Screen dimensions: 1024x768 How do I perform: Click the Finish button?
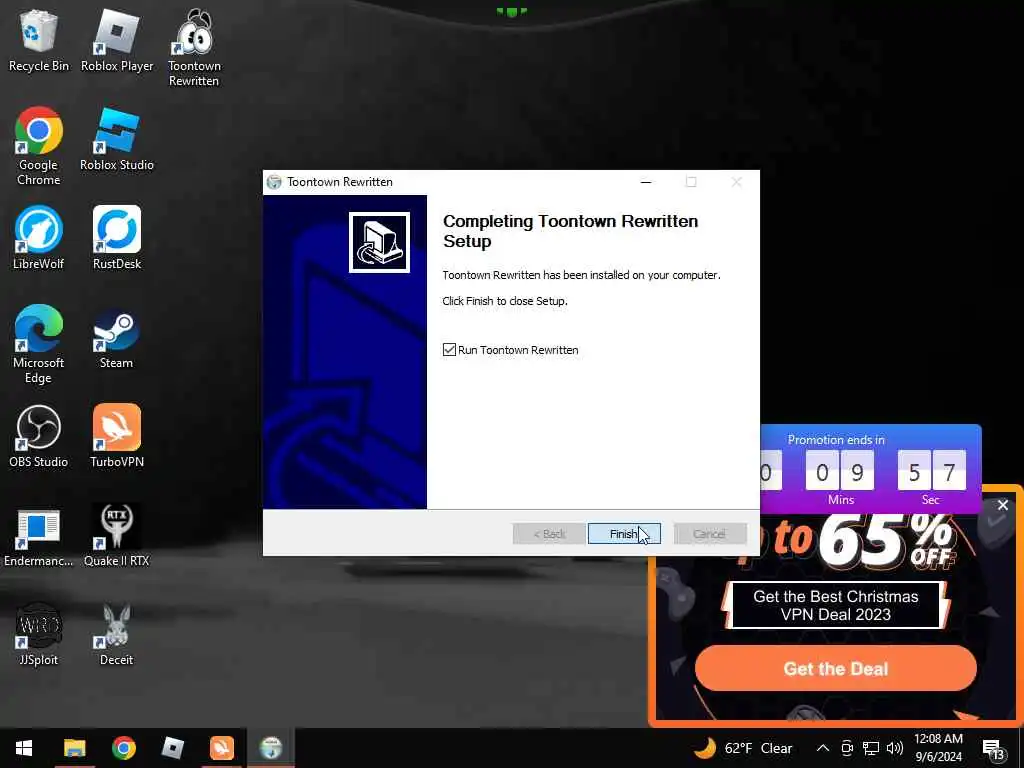tap(624, 534)
